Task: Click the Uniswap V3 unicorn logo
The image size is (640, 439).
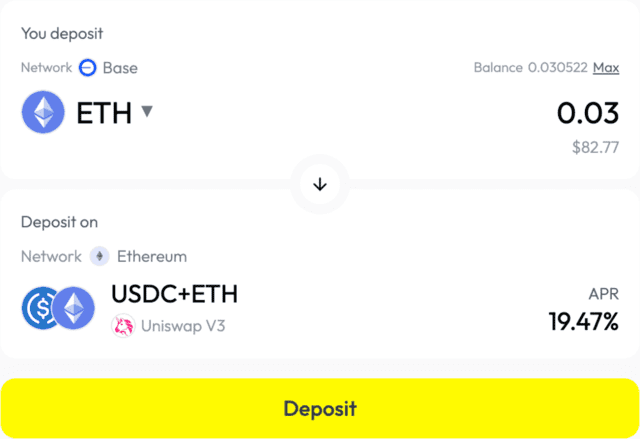Action: click(123, 325)
